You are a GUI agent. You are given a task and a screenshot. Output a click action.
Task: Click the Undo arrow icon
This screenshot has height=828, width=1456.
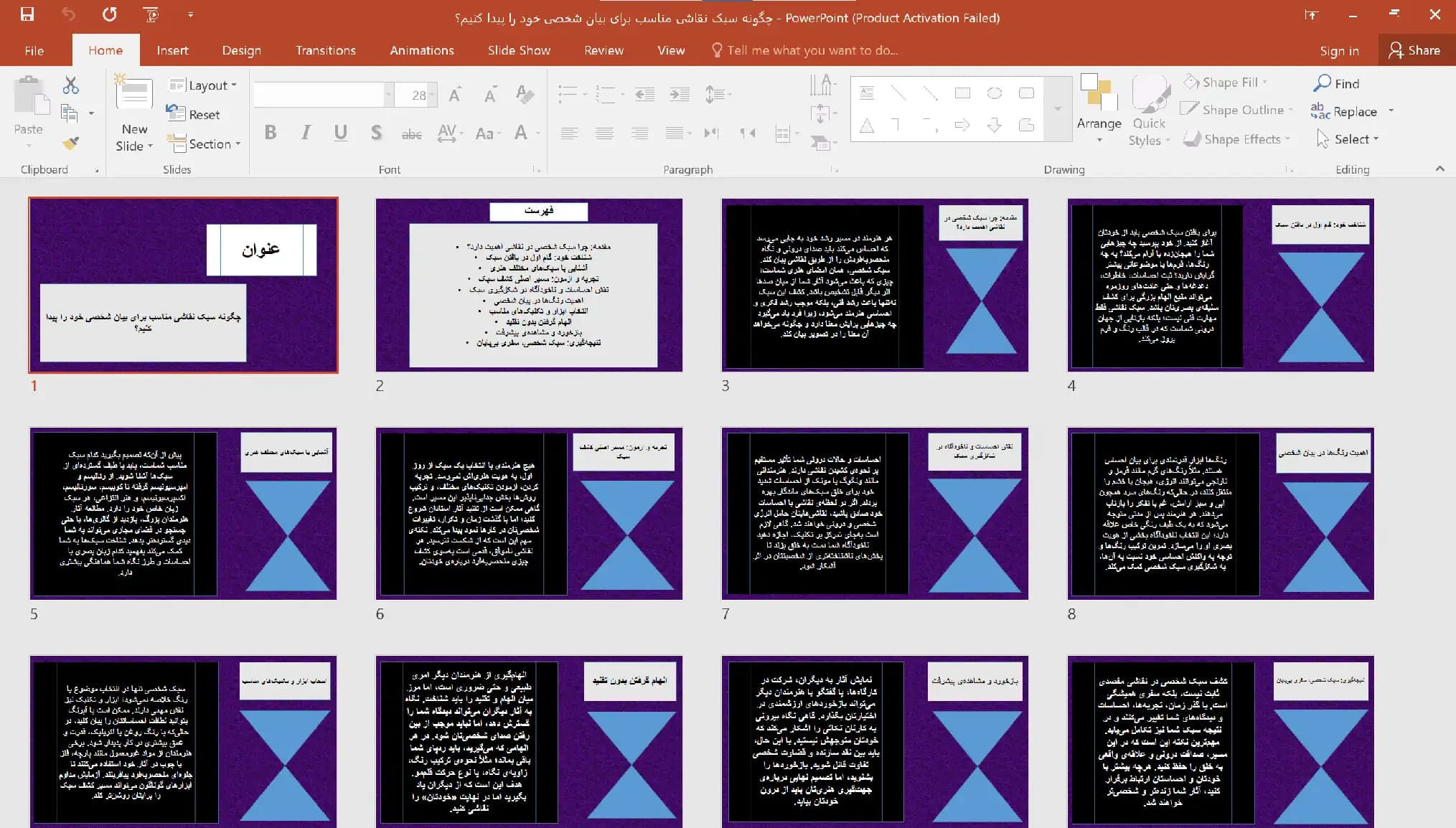[x=68, y=14]
